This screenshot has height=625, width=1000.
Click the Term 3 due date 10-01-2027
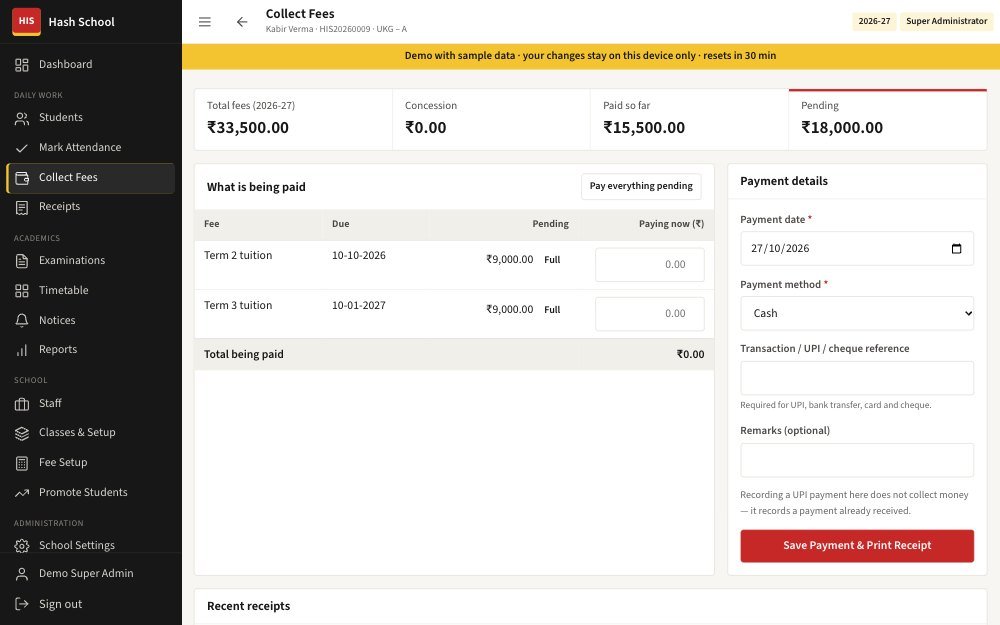(358, 305)
